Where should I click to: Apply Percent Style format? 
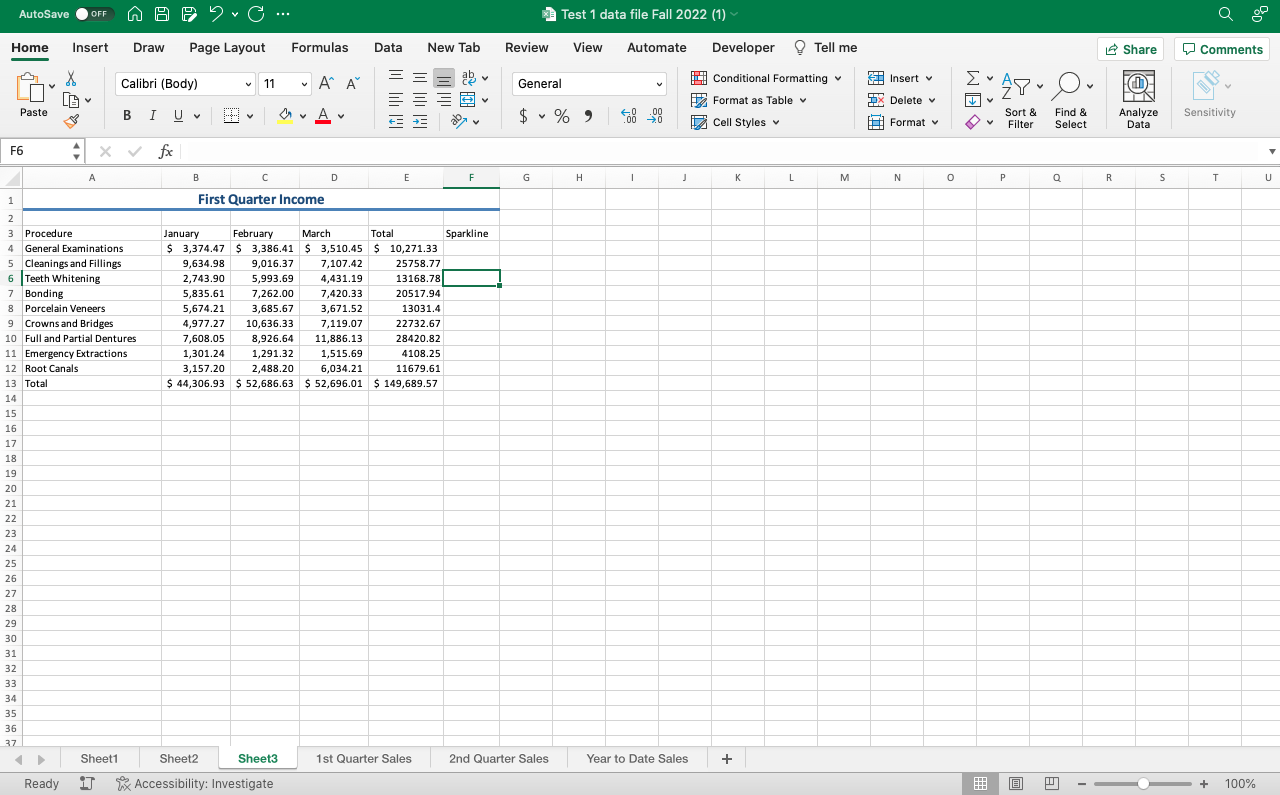[x=562, y=117]
